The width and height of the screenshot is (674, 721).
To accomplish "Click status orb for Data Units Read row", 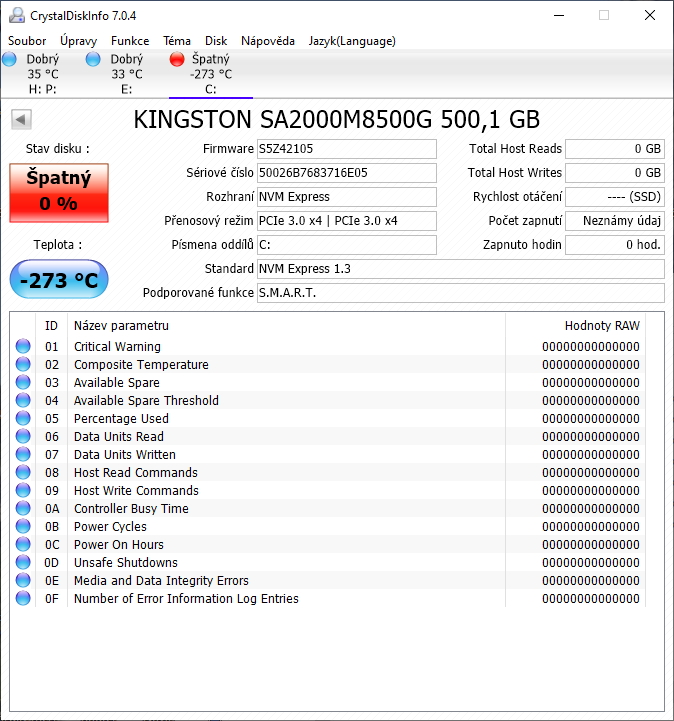I will pyautogui.click(x=23, y=436).
